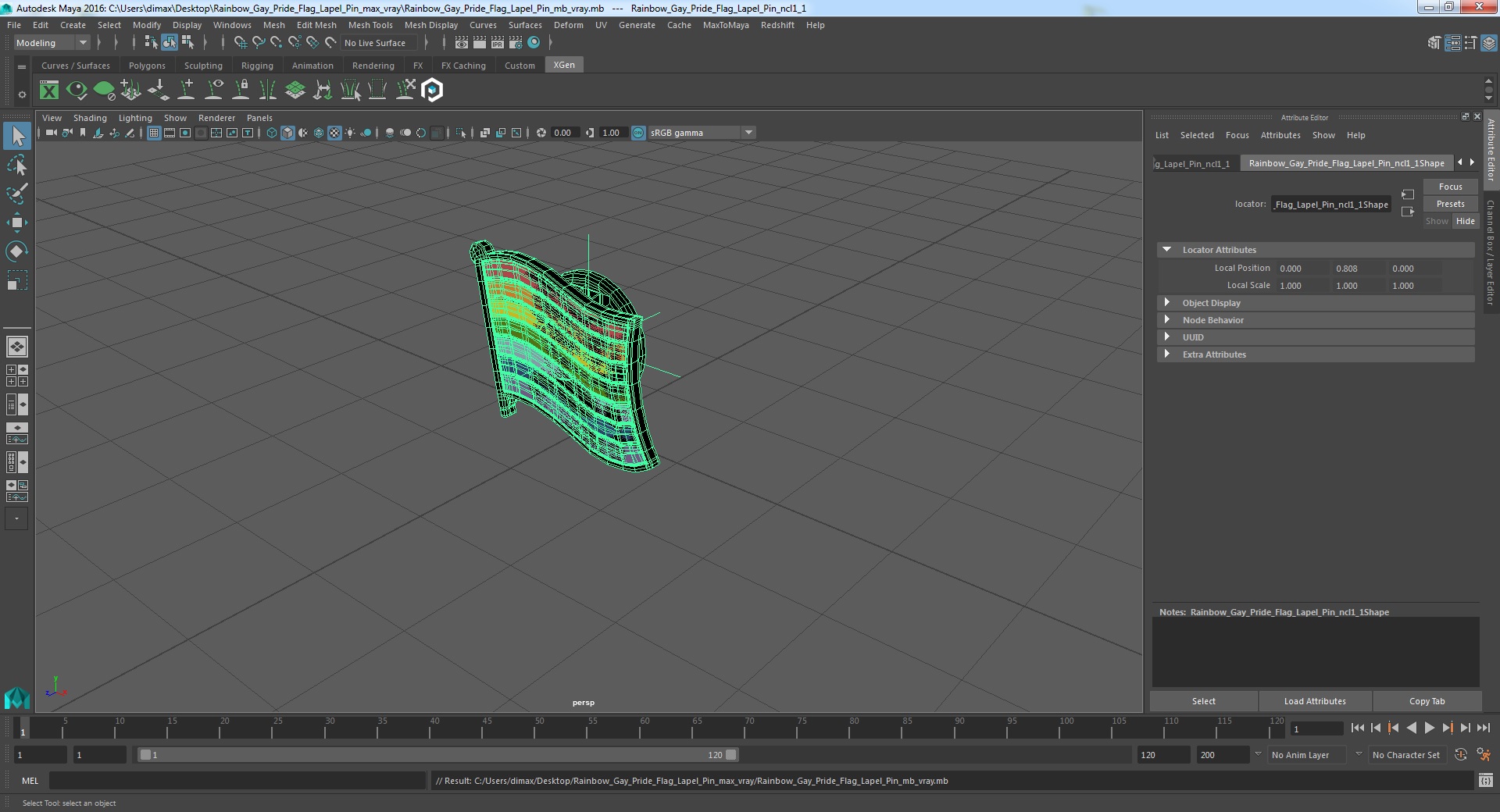
Task: Activate the Paint selection tool
Action: [x=17, y=194]
